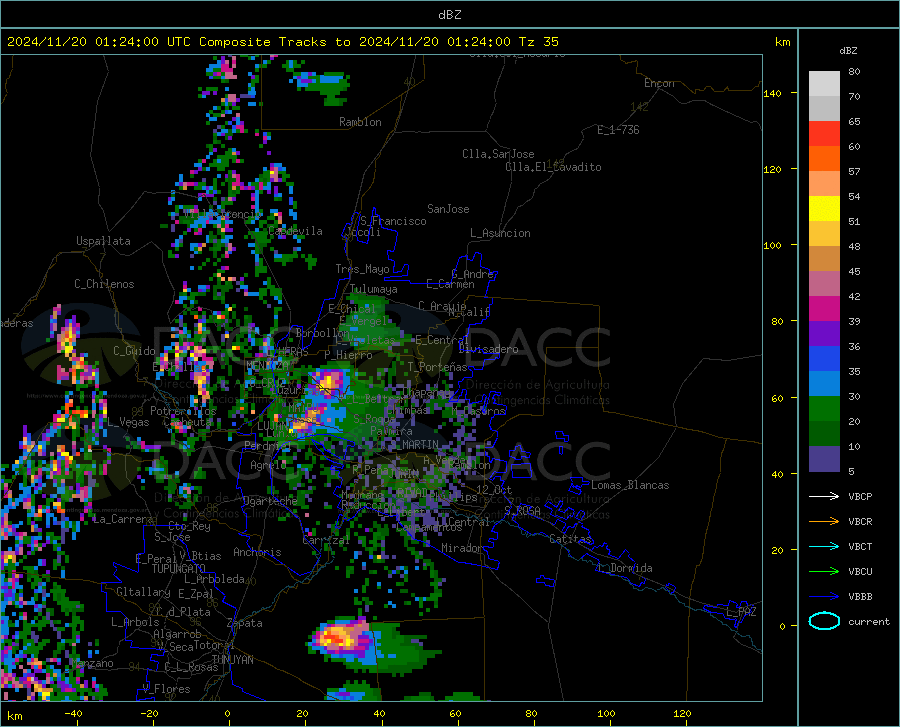Click the Catitas place label
The height and width of the screenshot is (727, 900).
(571, 539)
